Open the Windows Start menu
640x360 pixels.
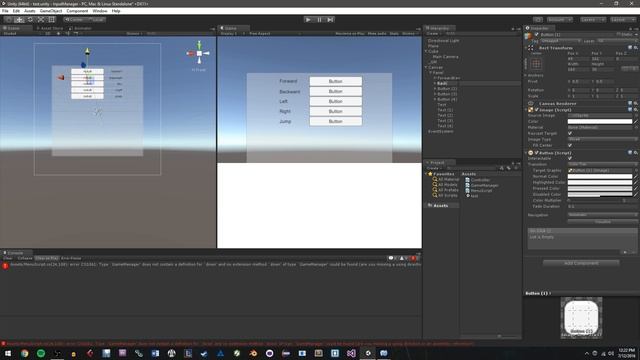tap(8, 353)
